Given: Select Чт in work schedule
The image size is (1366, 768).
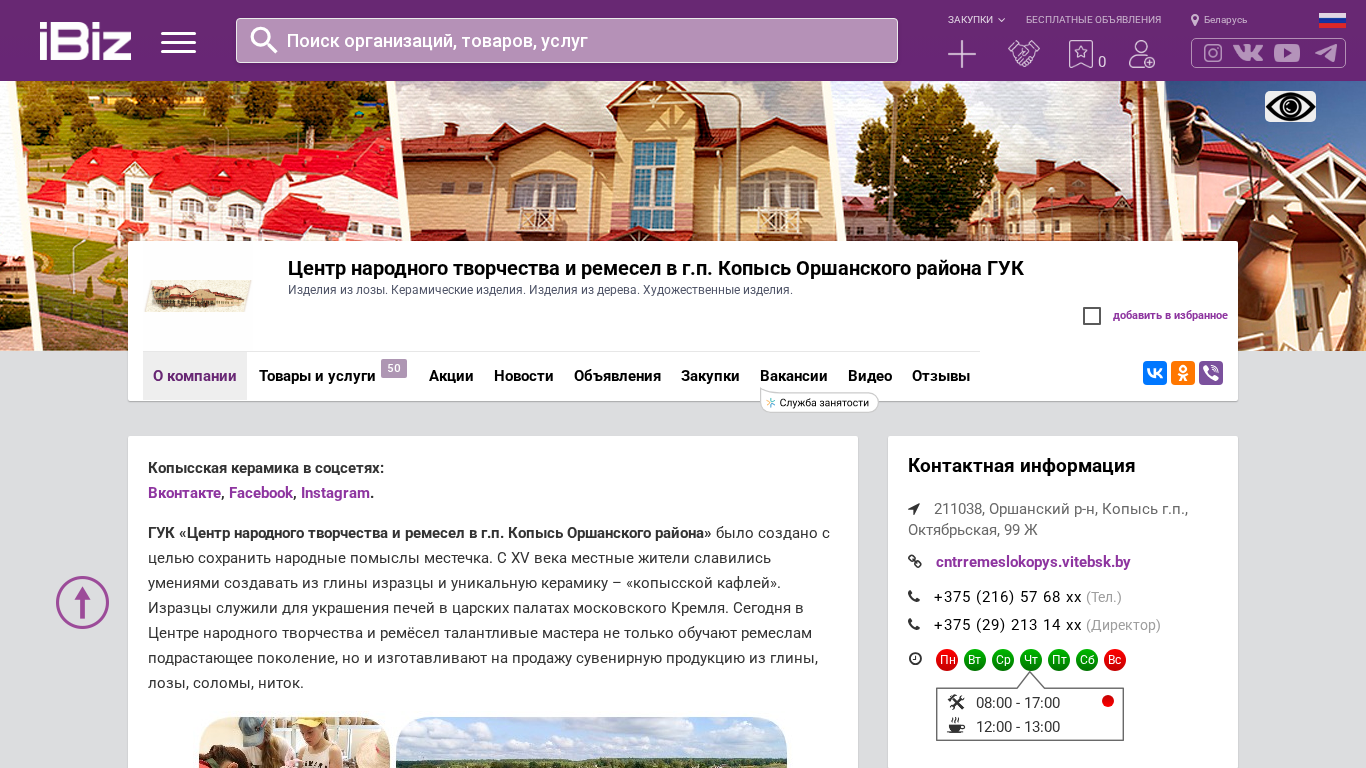Looking at the screenshot, I should [x=1031, y=660].
